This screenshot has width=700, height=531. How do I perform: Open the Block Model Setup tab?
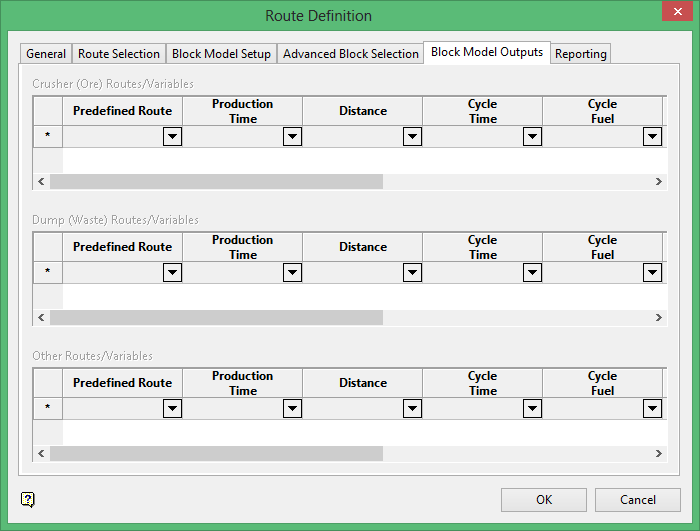(221, 54)
